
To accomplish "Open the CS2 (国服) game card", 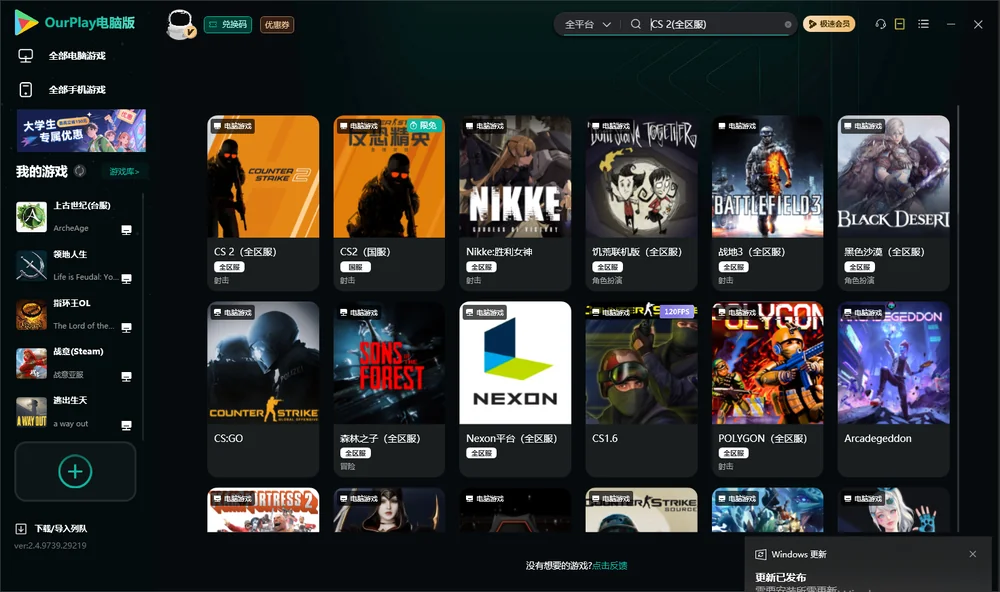I will (389, 203).
